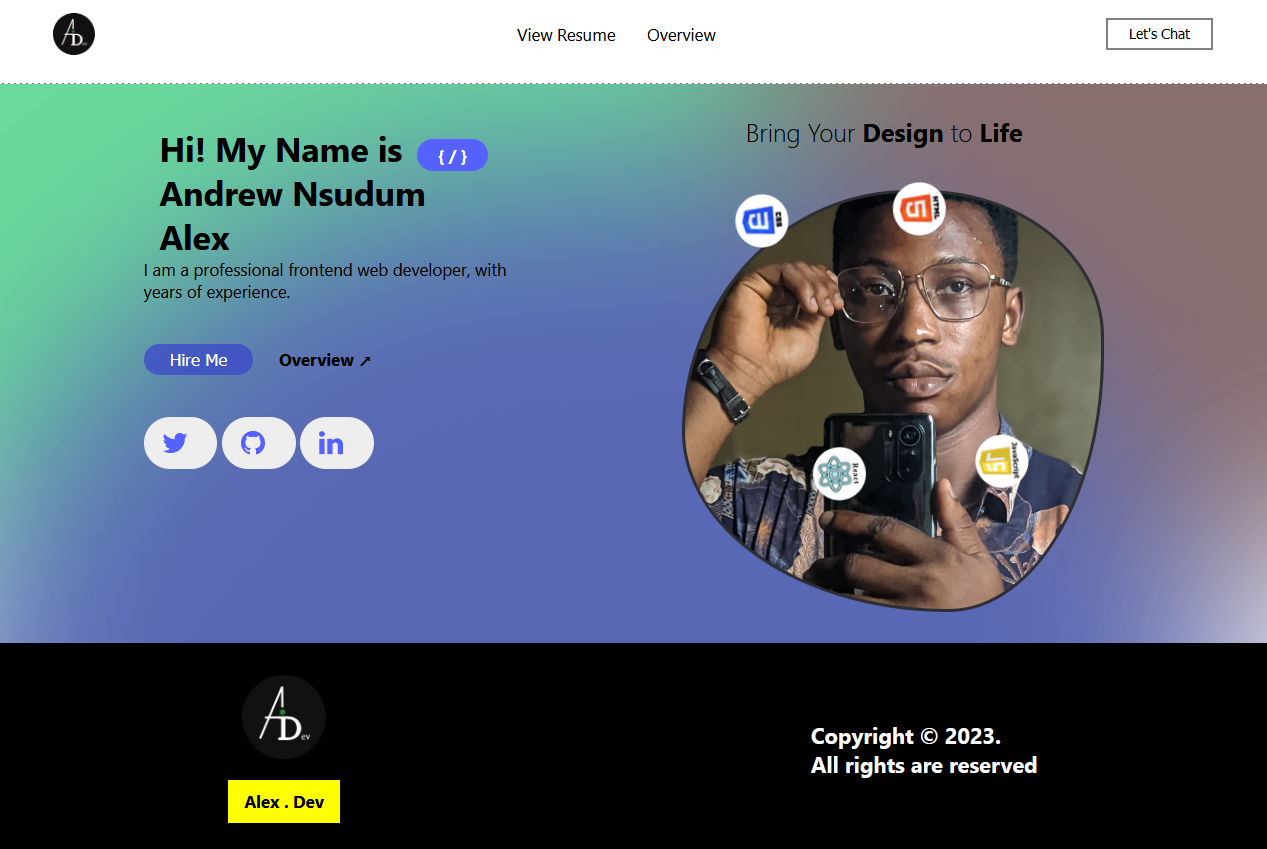This screenshot has height=849, width=1267.
Task: Select Overview in the top navigation
Action: coord(681,35)
